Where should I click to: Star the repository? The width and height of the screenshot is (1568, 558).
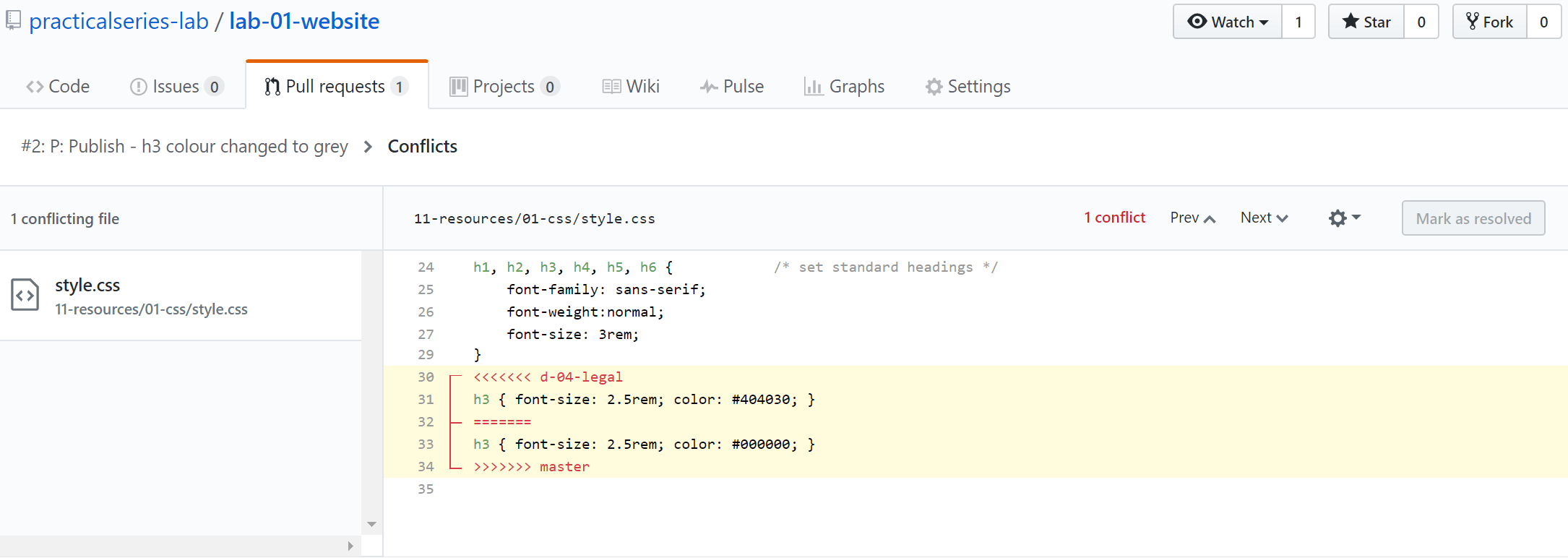tap(1366, 22)
